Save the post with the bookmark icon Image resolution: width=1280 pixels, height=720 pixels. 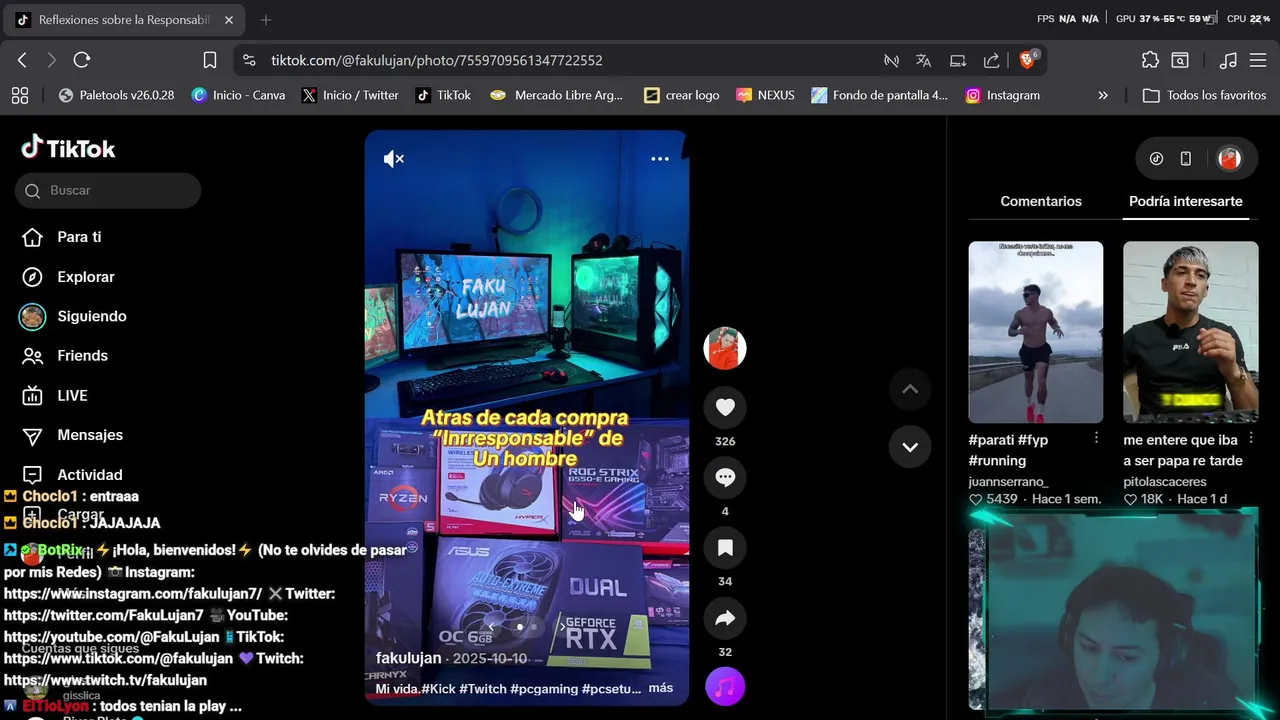[x=725, y=547]
